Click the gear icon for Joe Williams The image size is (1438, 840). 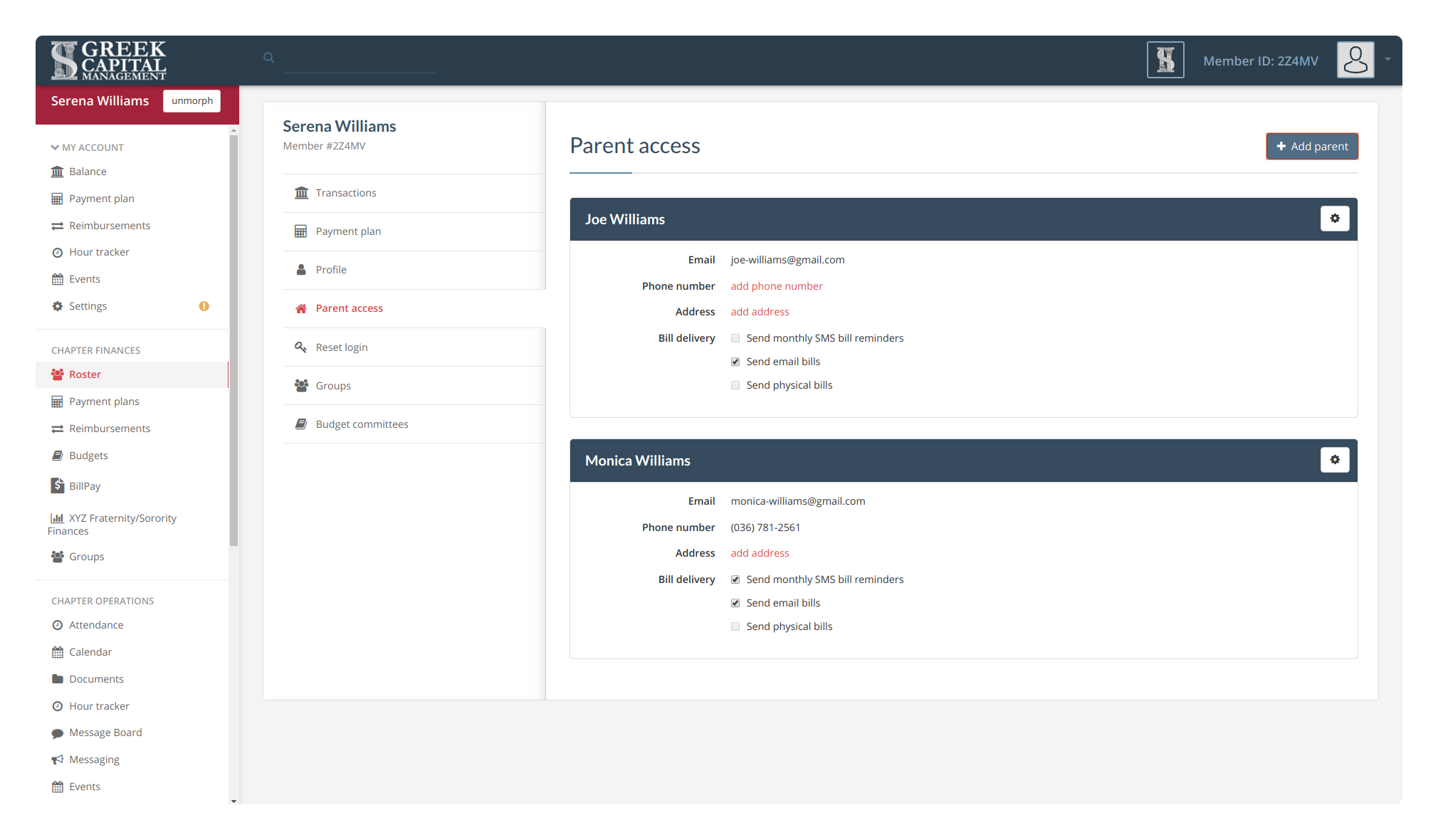1335,218
